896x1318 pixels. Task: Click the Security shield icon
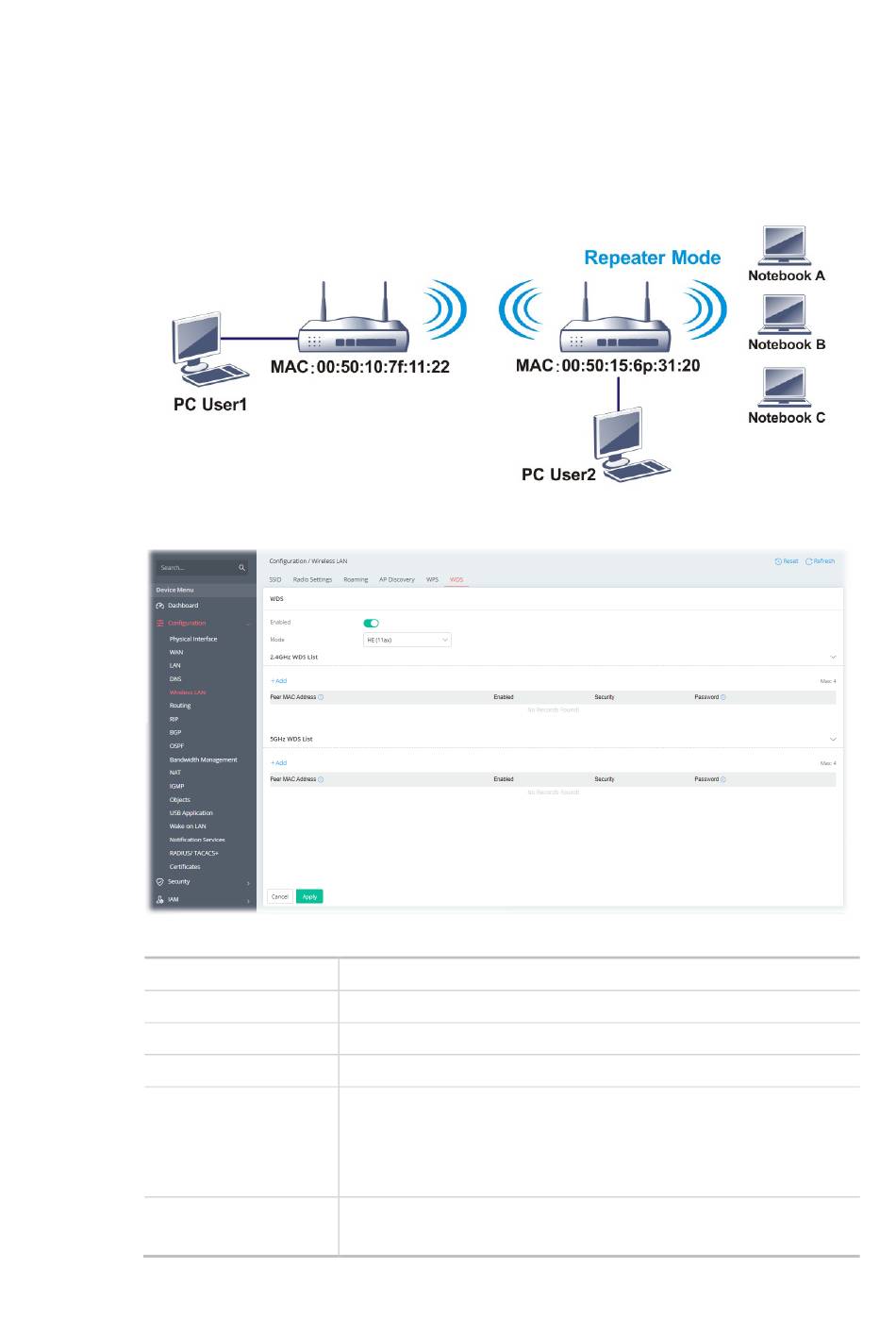[x=160, y=882]
